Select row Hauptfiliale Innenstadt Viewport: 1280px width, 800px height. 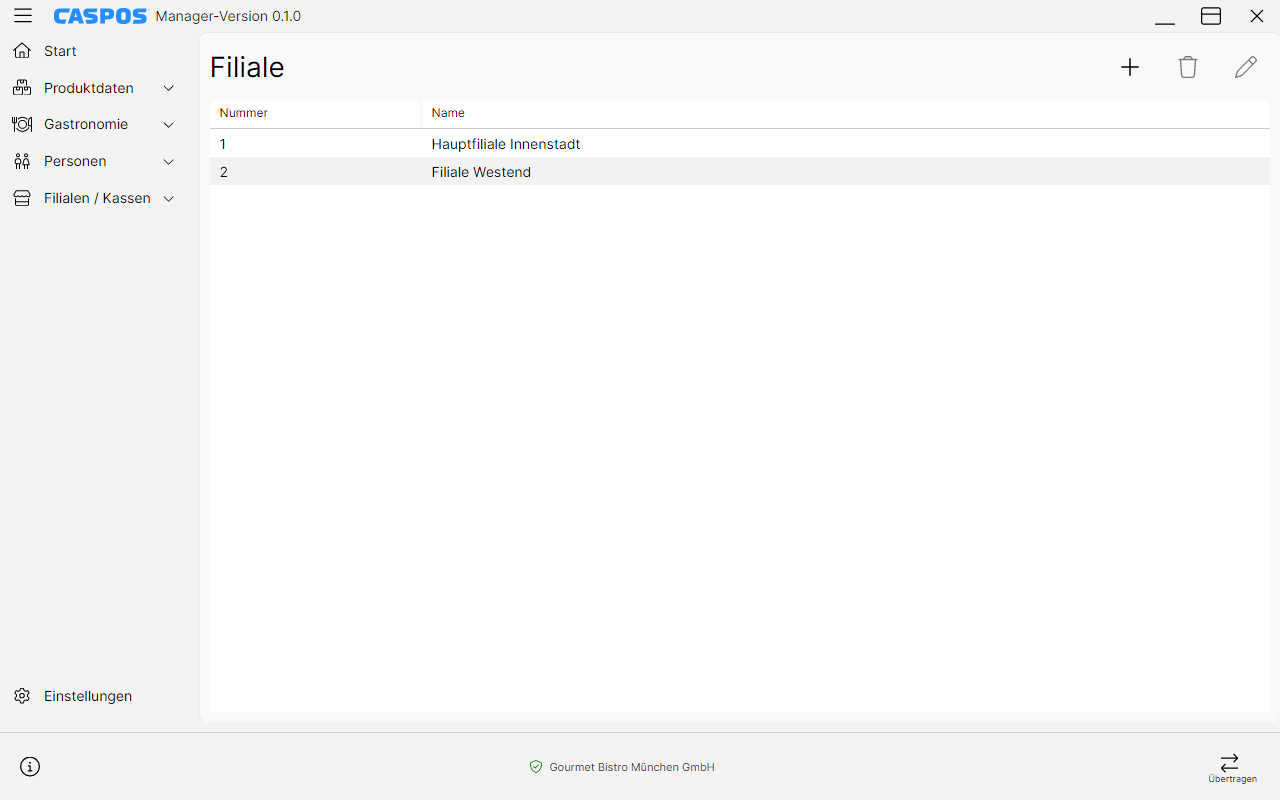[740, 144]
